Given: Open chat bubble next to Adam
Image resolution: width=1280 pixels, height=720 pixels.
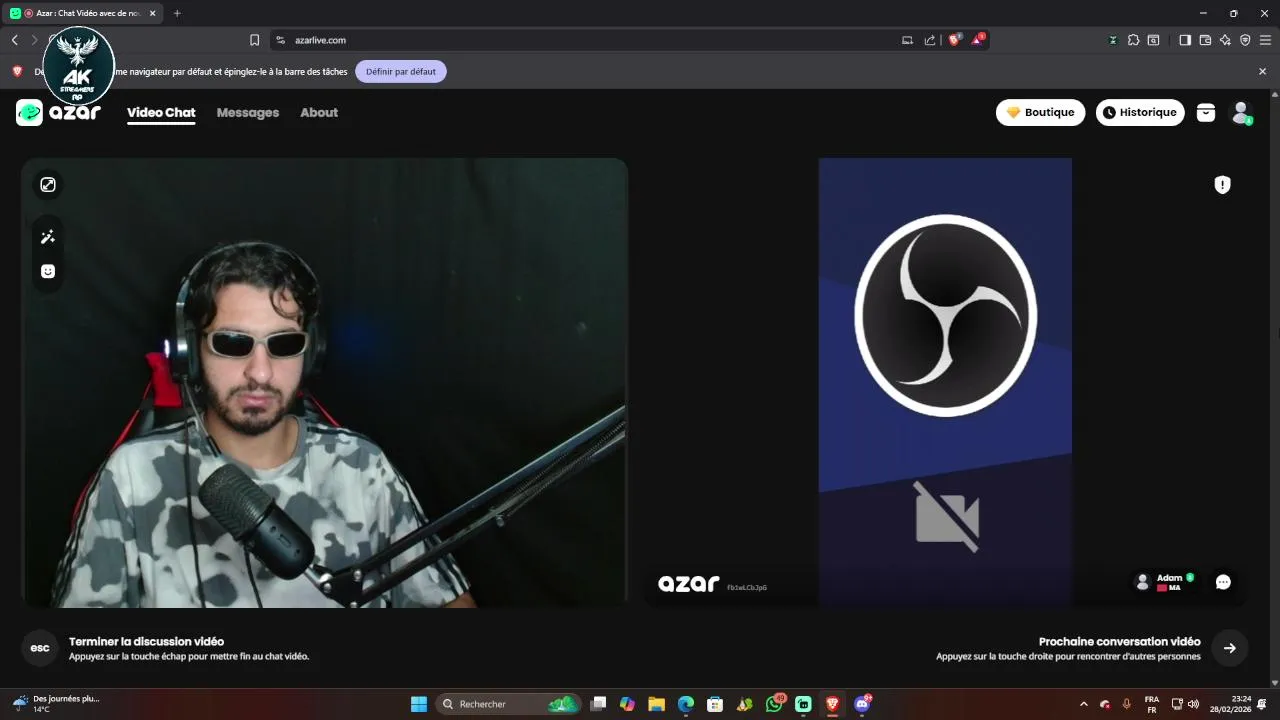Looking at the screenshot, I should click(1223, 582).
